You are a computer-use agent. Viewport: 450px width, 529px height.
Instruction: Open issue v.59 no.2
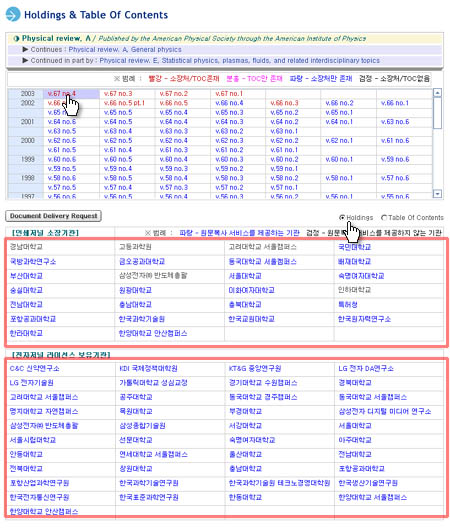pos(229,169)
